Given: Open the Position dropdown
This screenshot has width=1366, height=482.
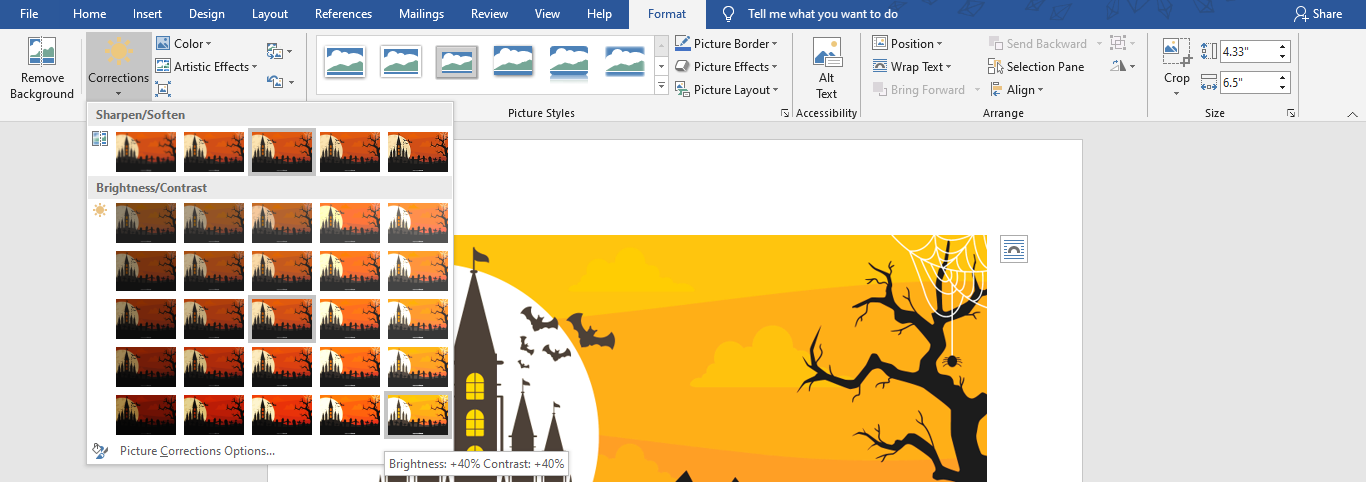Looking at the screenshot, I should (907, 44).
